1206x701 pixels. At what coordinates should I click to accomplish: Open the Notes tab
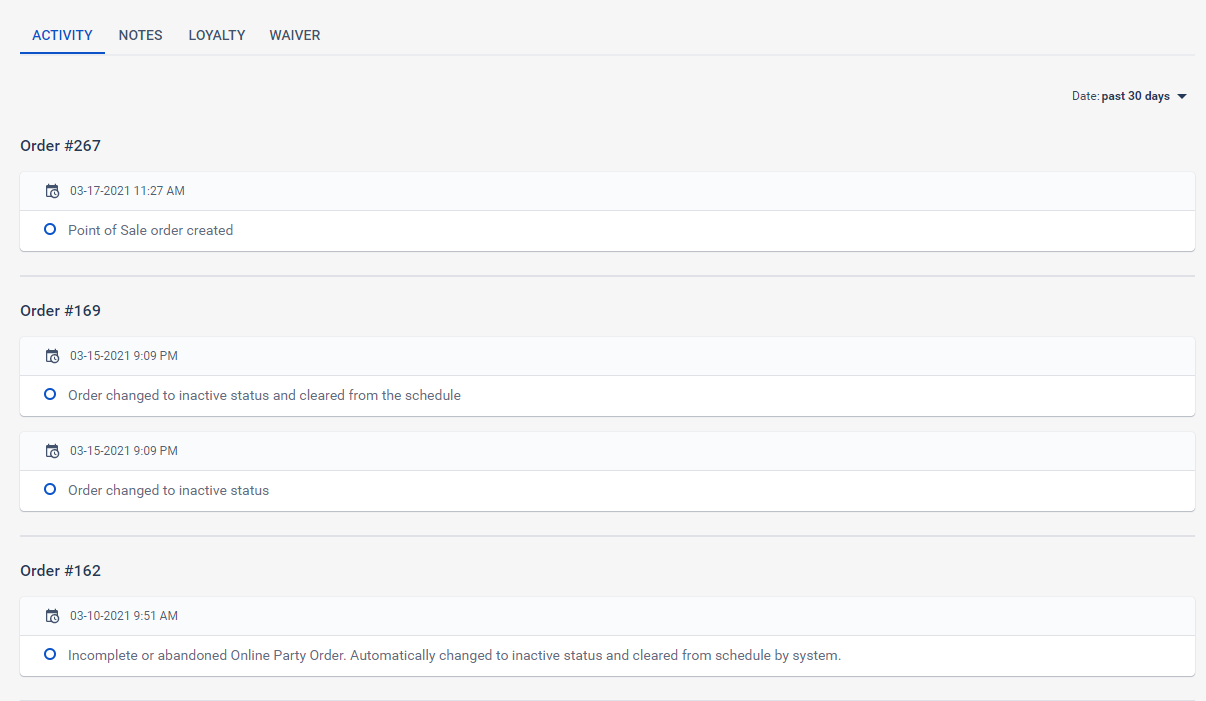point(141,35)
